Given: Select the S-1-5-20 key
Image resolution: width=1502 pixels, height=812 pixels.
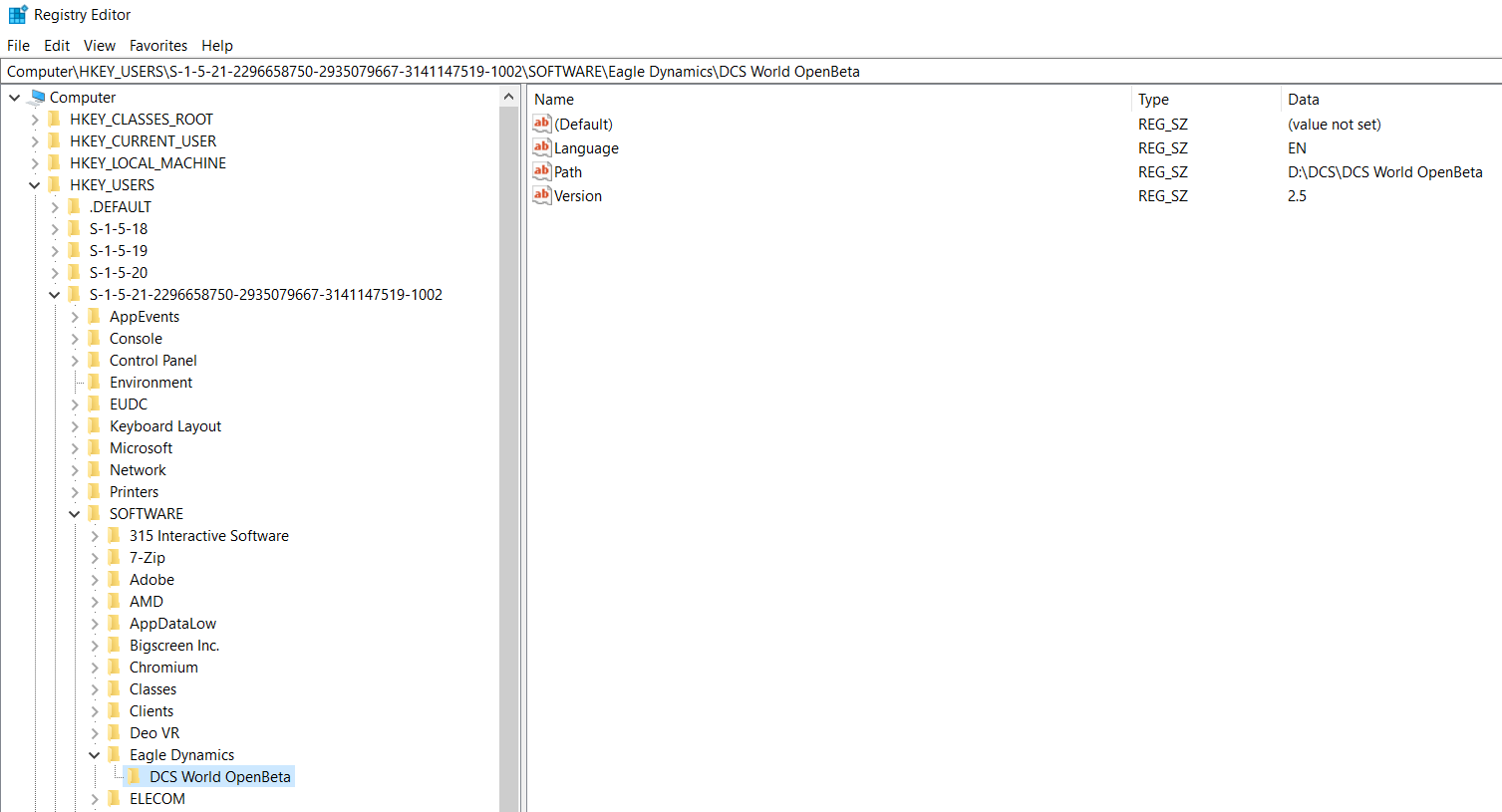Looking at the screenshot, I should click(119, 273).
